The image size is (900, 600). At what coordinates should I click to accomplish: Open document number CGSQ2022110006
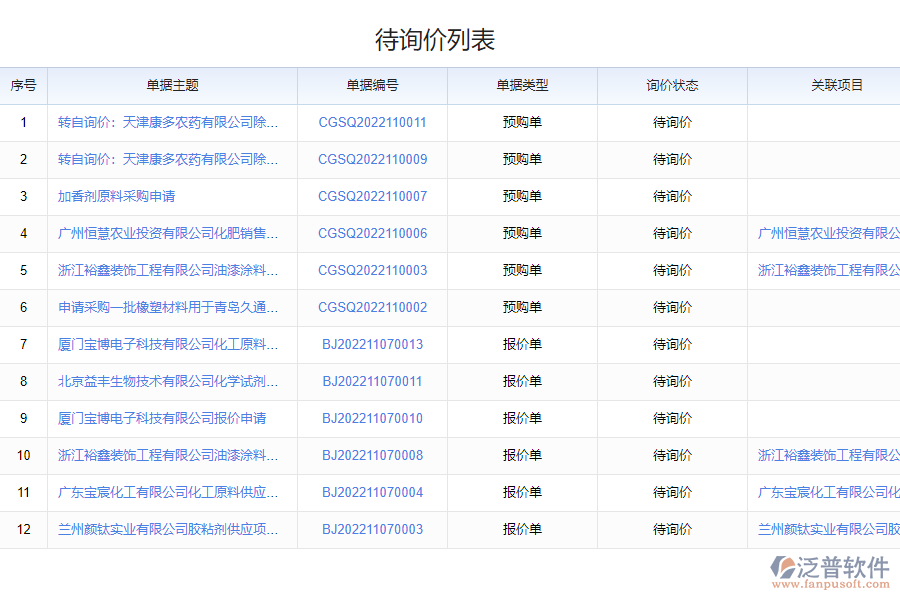pos(372,234)
